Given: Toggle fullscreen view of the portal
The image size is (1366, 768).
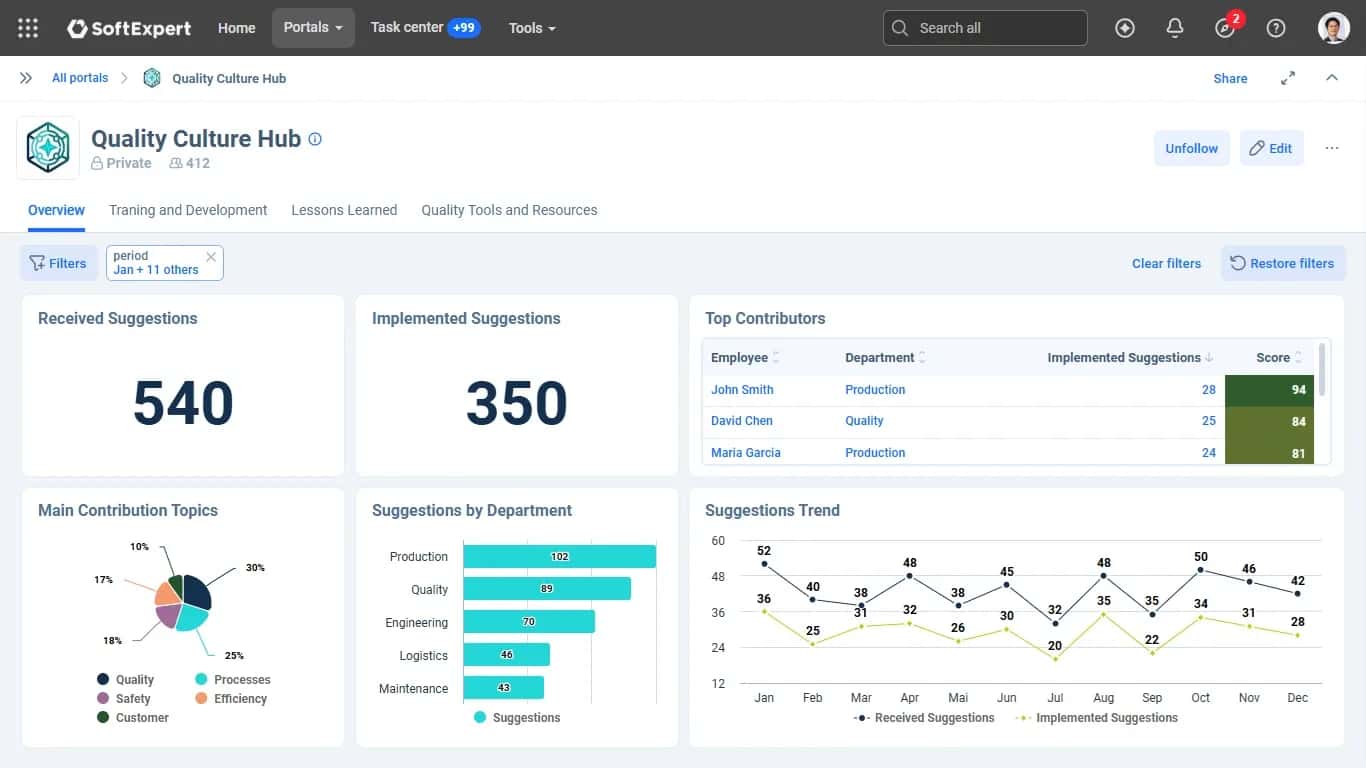Looking at the screenshot, I should click(x=1288, y=78).
